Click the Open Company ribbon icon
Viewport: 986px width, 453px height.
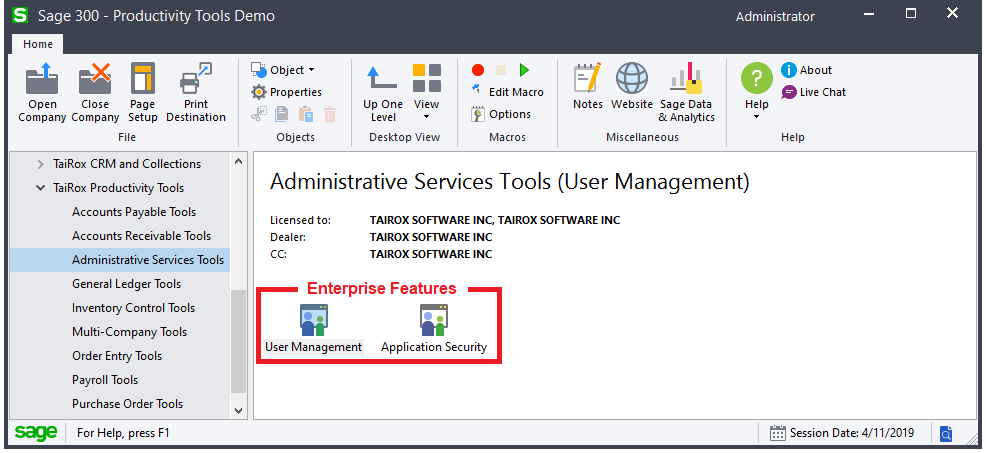42,82
